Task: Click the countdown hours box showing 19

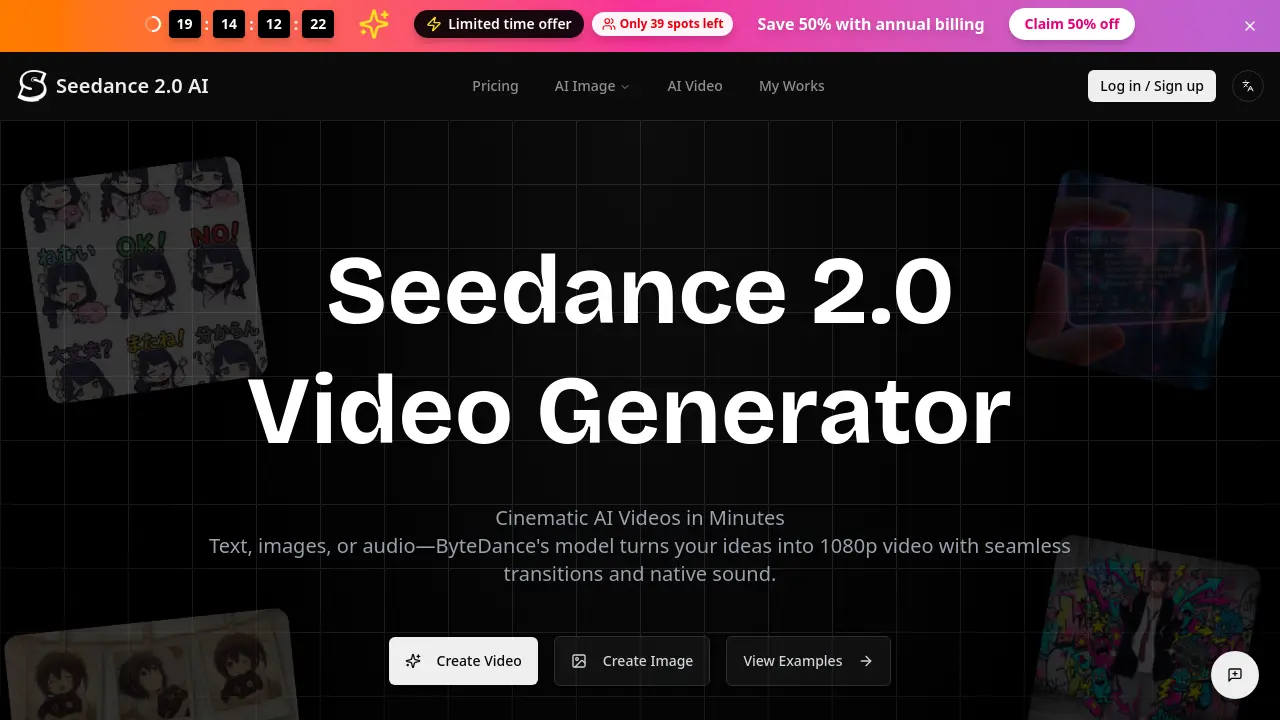Action: coord(185,24)
